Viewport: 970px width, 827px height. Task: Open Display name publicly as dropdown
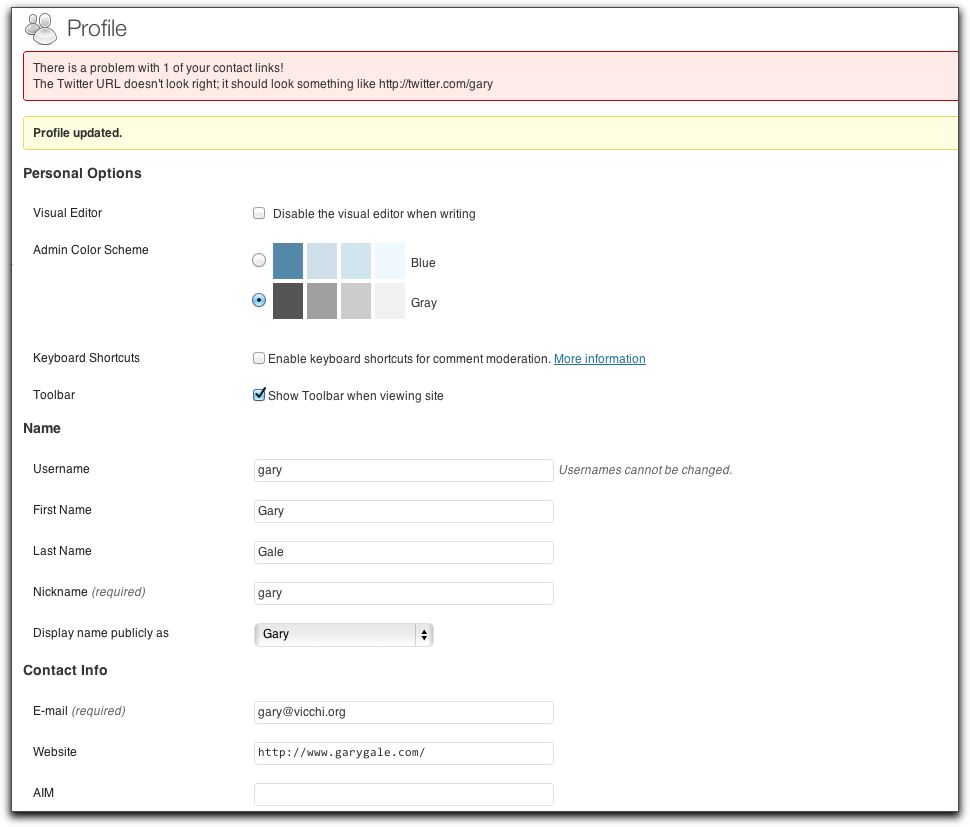coord(343,634)
